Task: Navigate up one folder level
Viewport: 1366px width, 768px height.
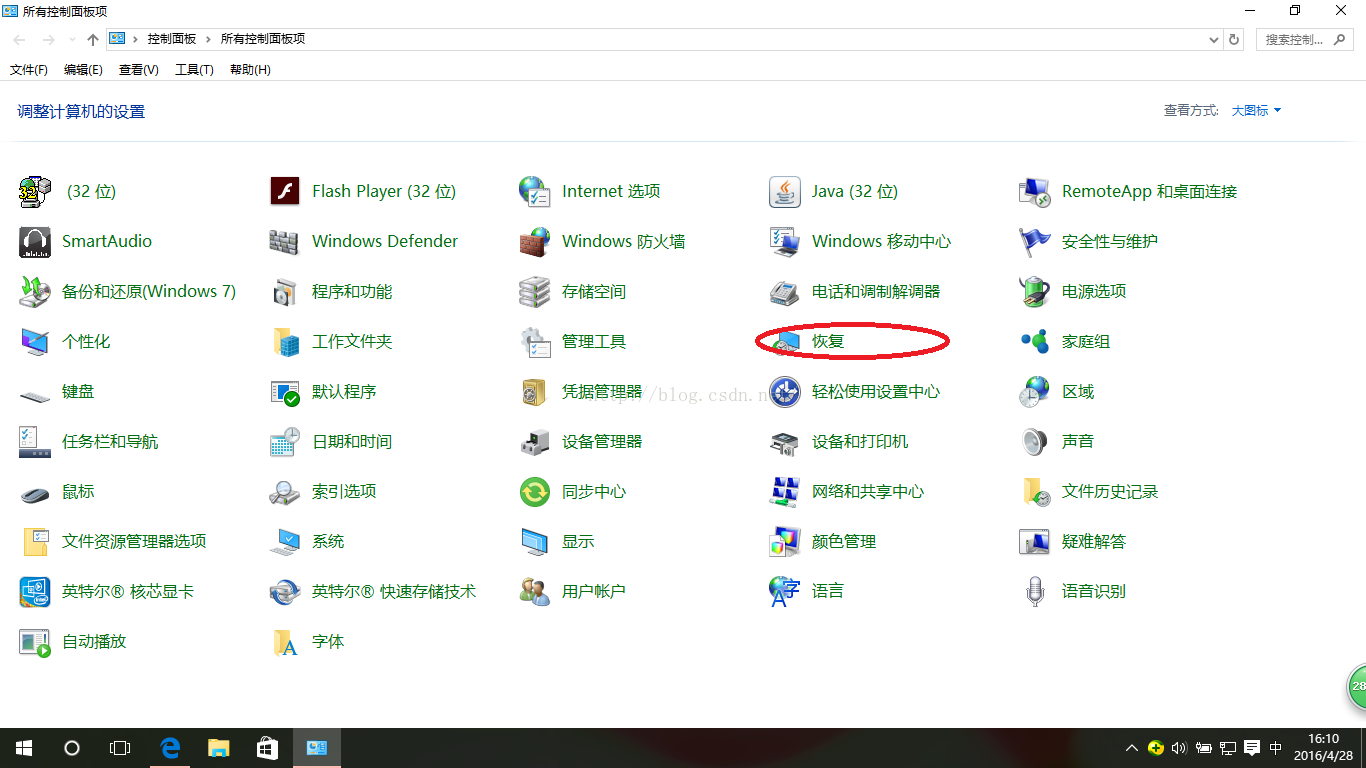Action: (93, 39)
